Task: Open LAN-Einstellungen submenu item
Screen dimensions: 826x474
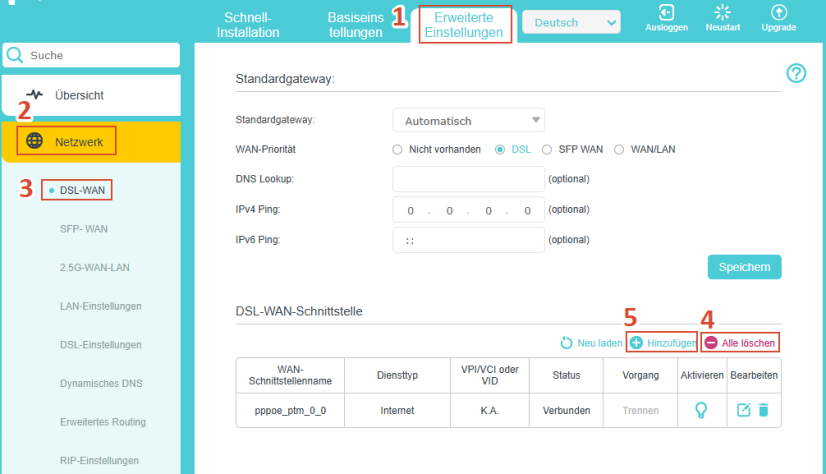Action: pos(101,306)
